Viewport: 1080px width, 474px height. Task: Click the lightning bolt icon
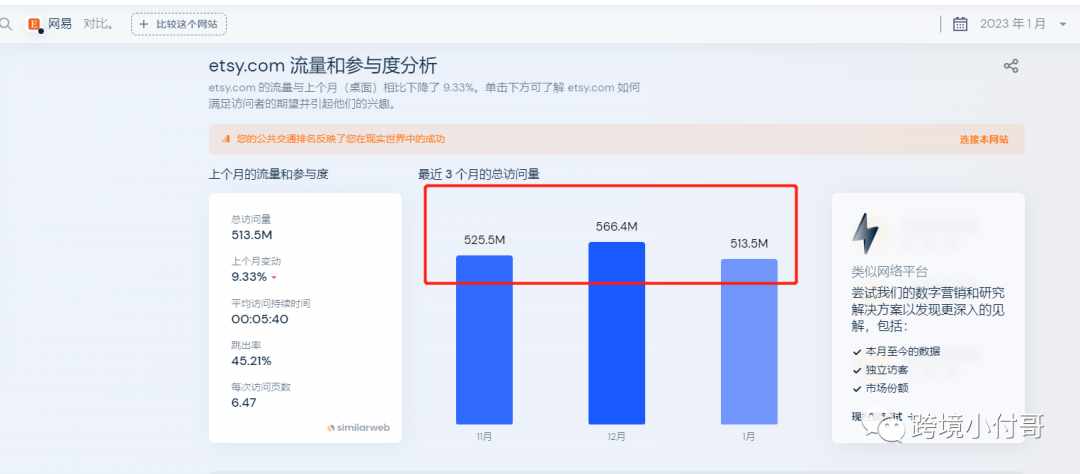pos(865,233)
